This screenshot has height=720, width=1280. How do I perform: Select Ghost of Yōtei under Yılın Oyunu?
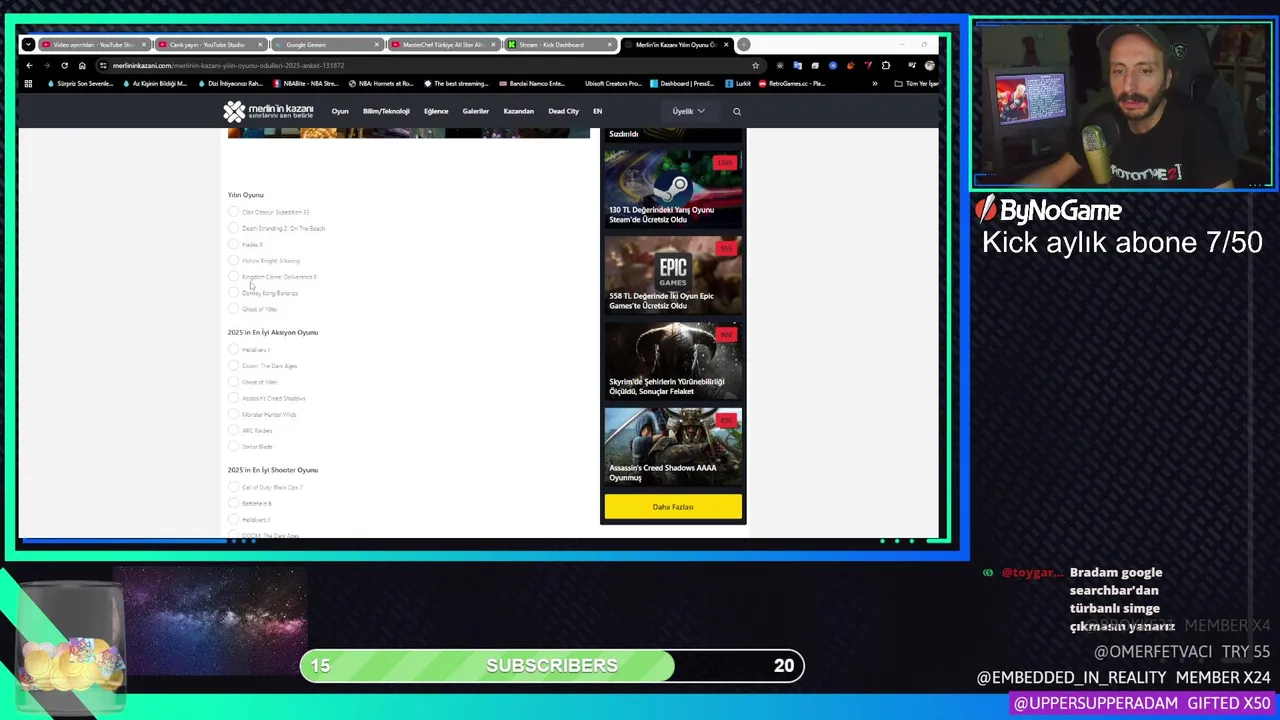tap(233, 309)
